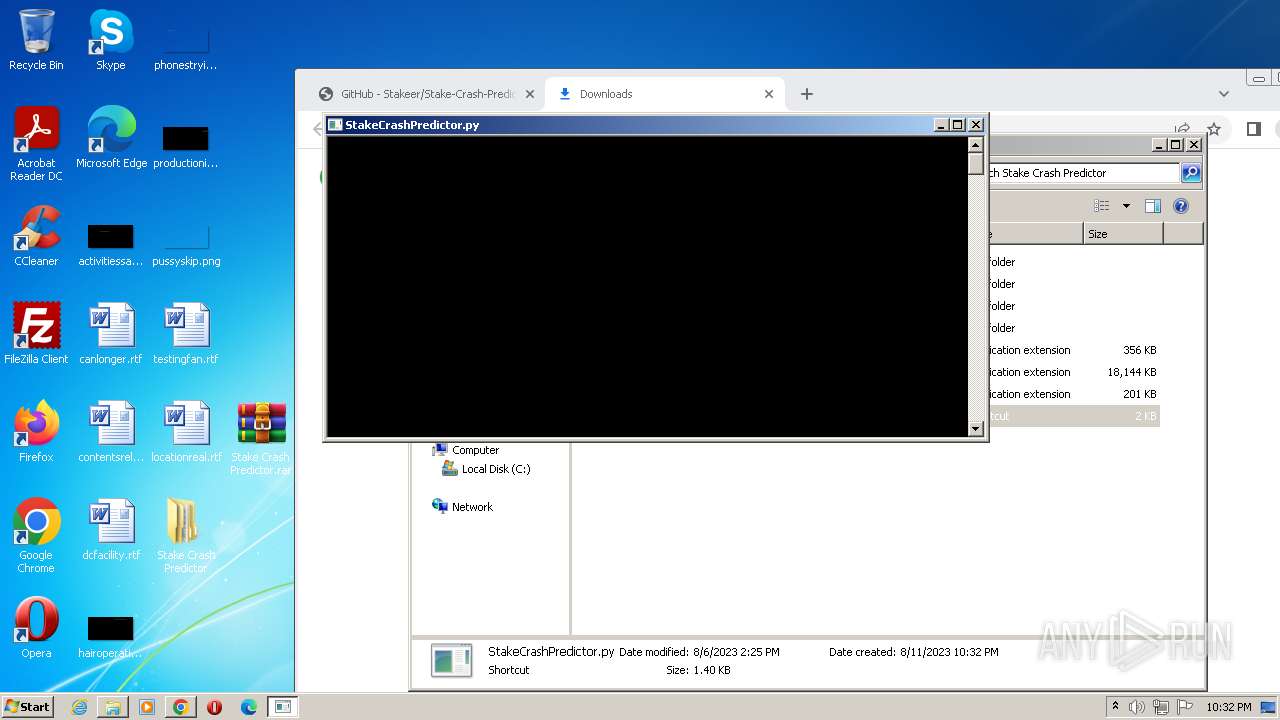Screen dimensions: 1280x720
Task: Open the Start menu
Action: [27, 706]
